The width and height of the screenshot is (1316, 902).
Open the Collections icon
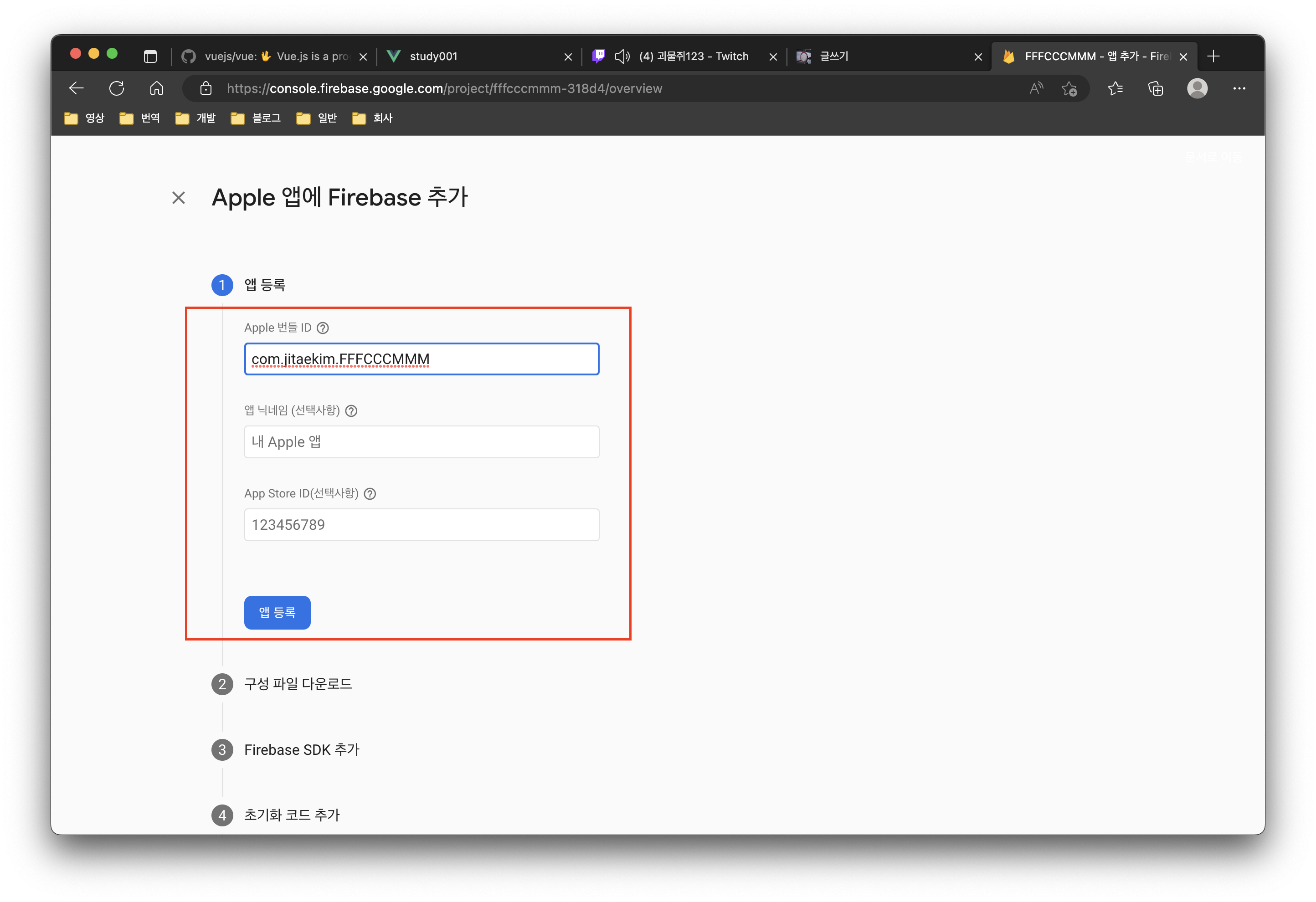tap(1156, 88)
